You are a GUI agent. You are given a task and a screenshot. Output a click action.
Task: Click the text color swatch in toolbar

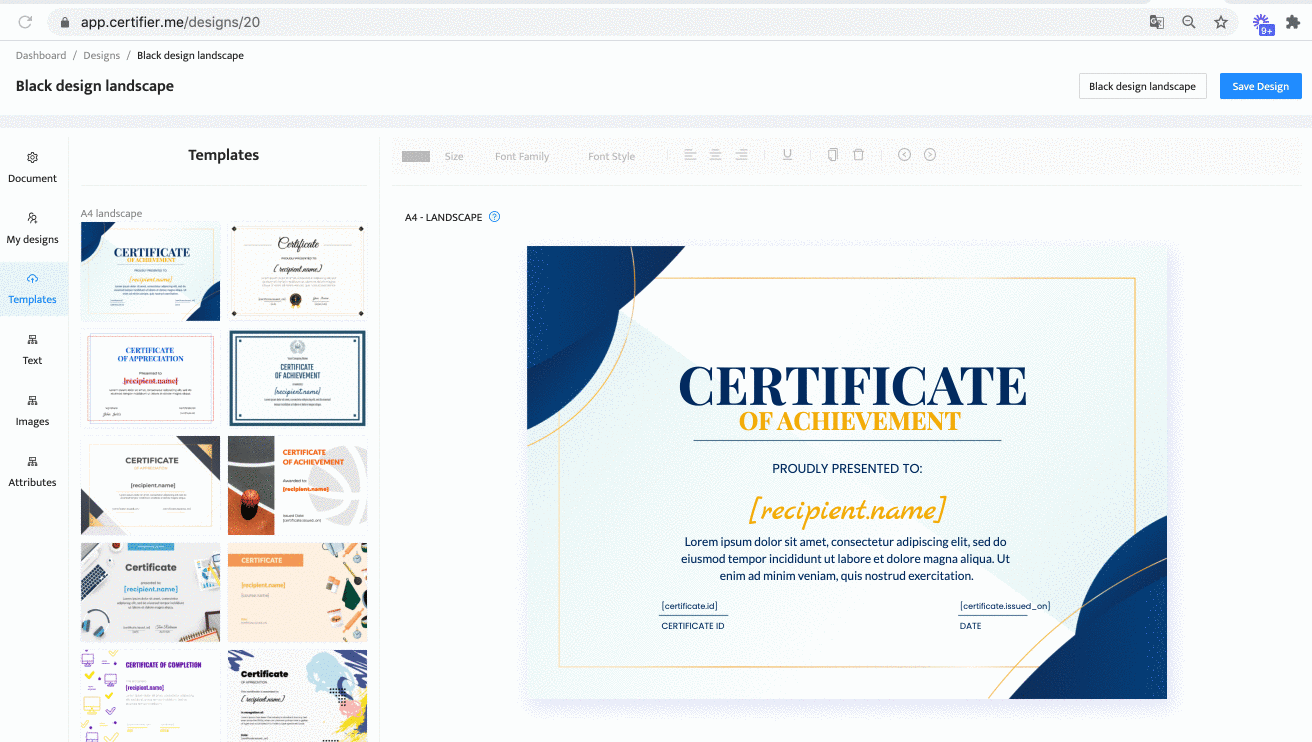tap(416, 156)
